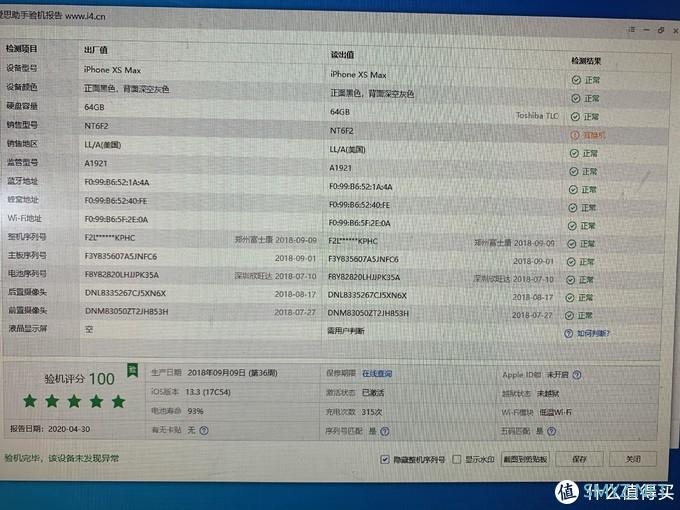Viewport: 680px width, 510px height.
Task: Click the factory value NT6F2
Action: coord(96,126)
